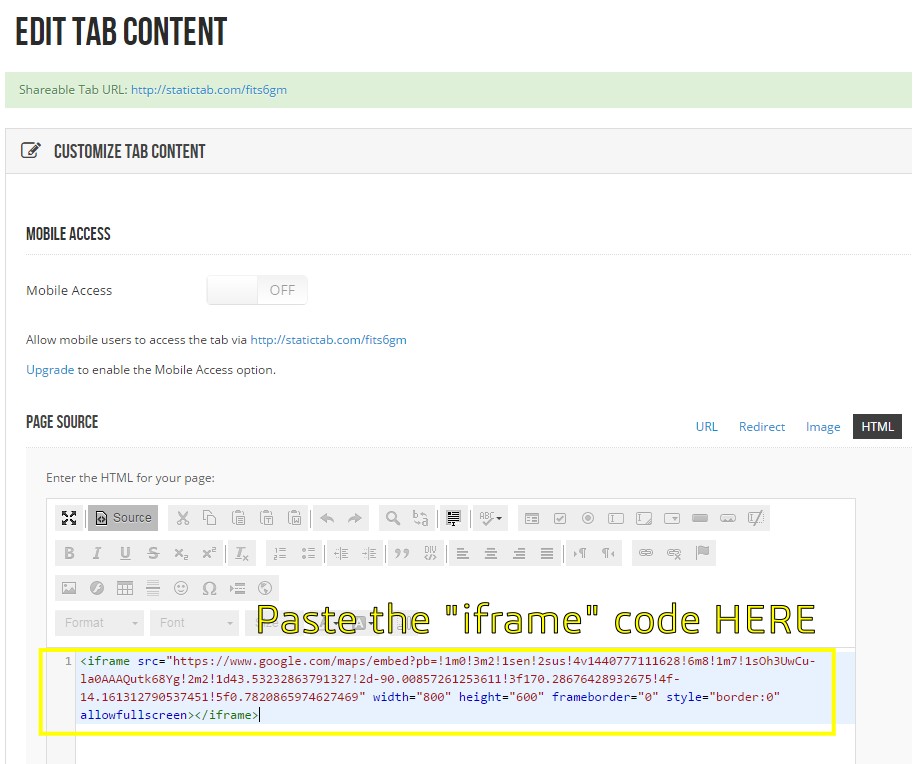Justify the text

[x=547, y=553]
